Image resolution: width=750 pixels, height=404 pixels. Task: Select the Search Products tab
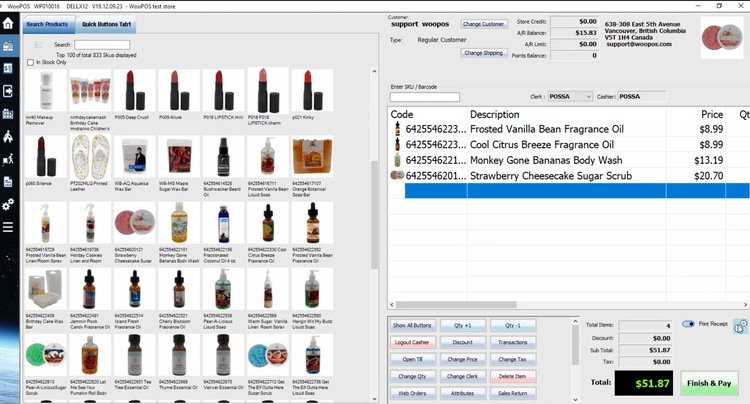pyautogui.click(x=47, y=24)
